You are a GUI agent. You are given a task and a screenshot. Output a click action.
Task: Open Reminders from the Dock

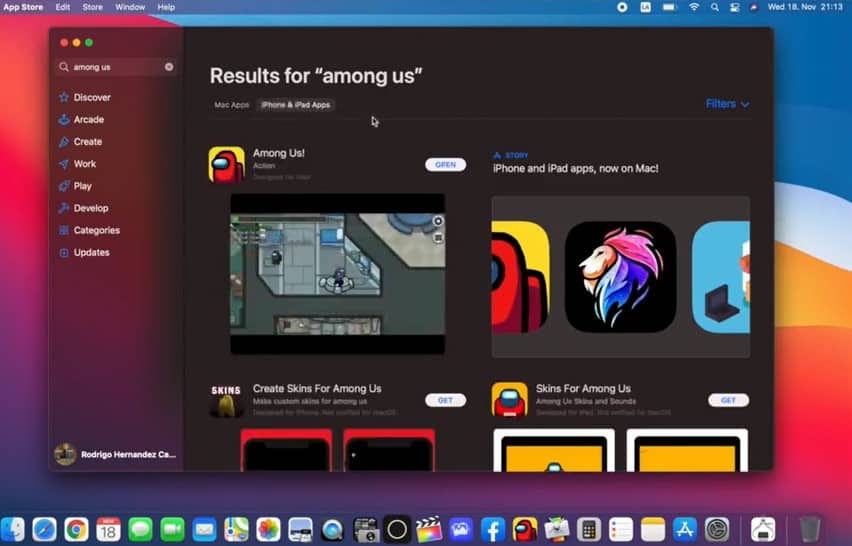click(x=621, y=529)
